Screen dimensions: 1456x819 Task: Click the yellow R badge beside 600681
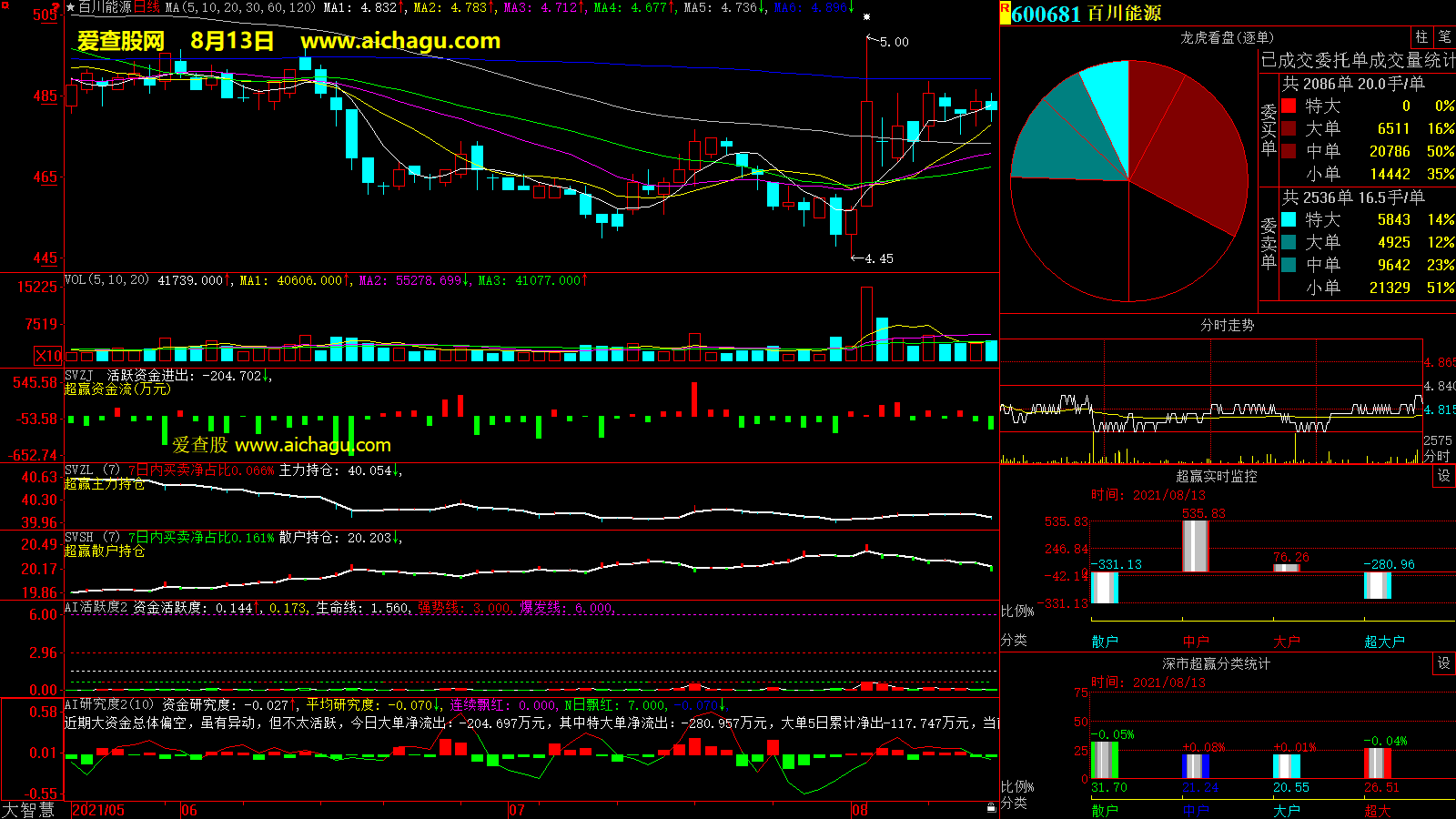pyautogui.click(x=1005, y=13)
